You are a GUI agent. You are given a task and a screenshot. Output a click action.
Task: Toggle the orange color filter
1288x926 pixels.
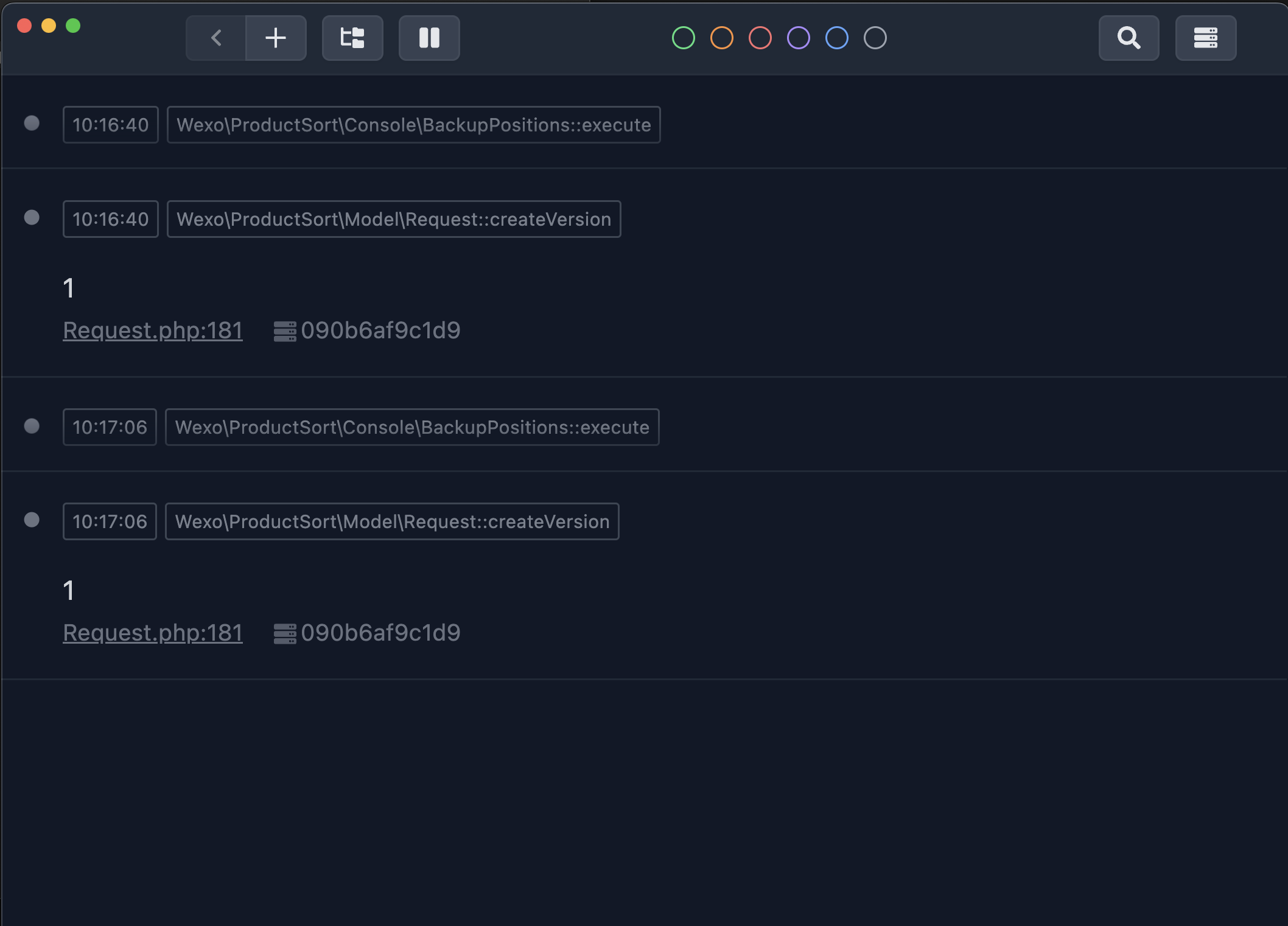(x=722, y=38)
